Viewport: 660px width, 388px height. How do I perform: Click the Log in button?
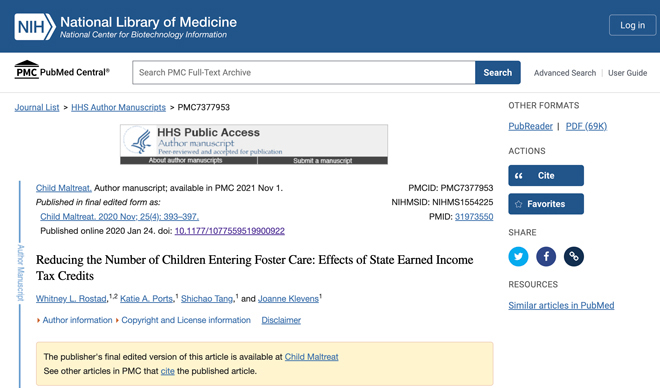pos(632,25)
